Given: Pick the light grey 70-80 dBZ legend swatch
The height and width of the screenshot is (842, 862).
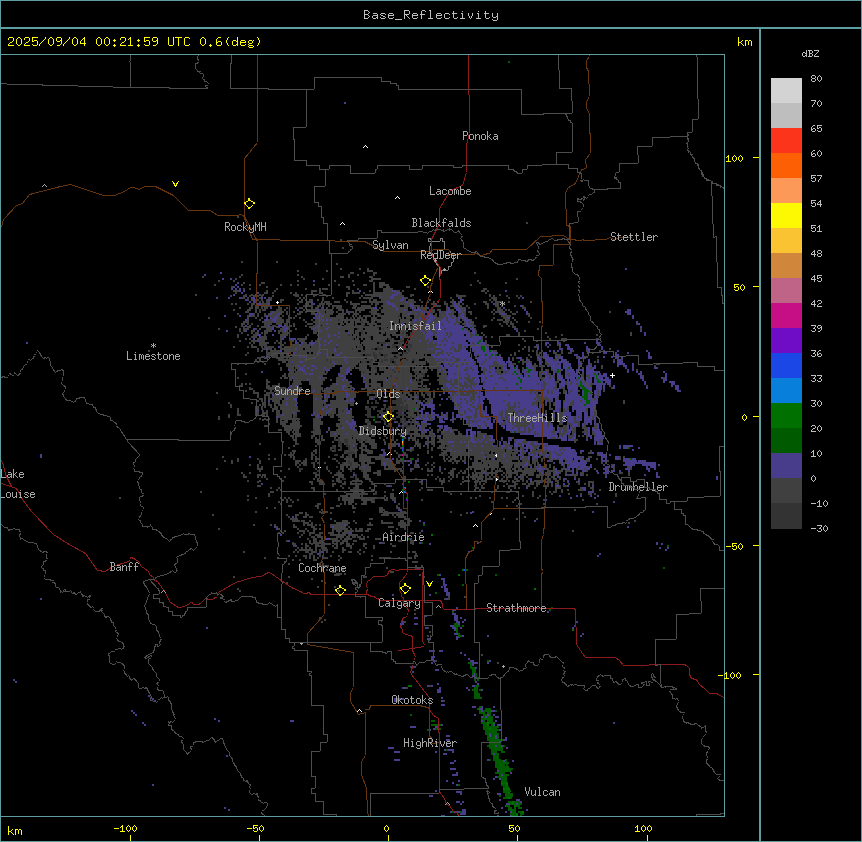Looking at the screenshot, I should tap(786, 91).
